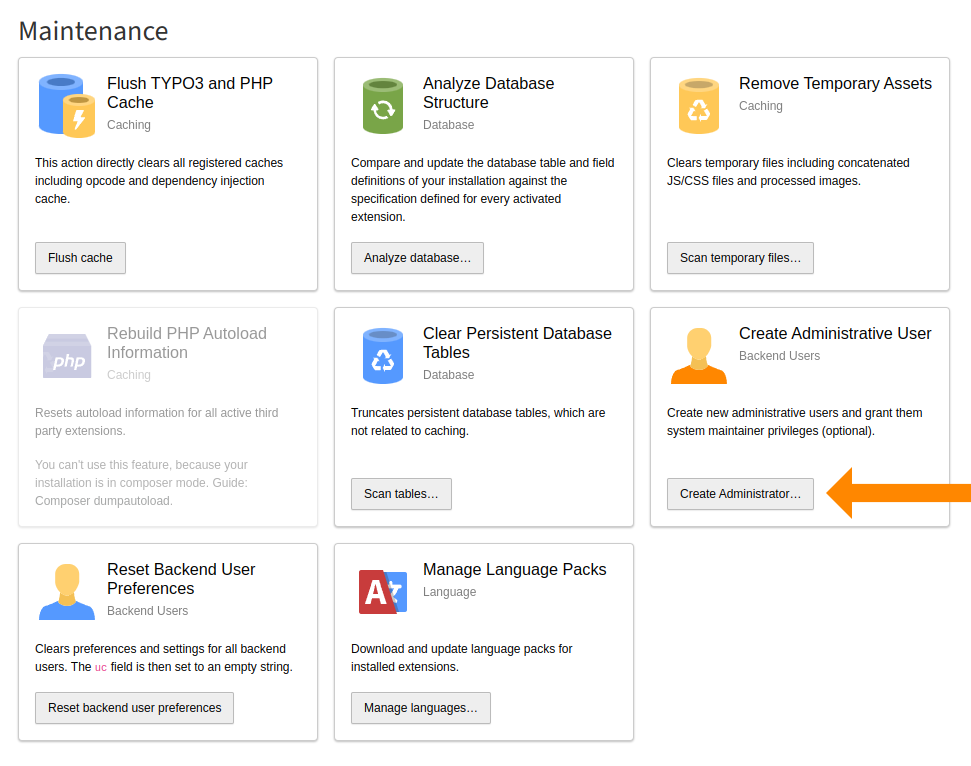Select the Remove Temporary Assets card title
The image size is (971, 766).
[834, 83]
